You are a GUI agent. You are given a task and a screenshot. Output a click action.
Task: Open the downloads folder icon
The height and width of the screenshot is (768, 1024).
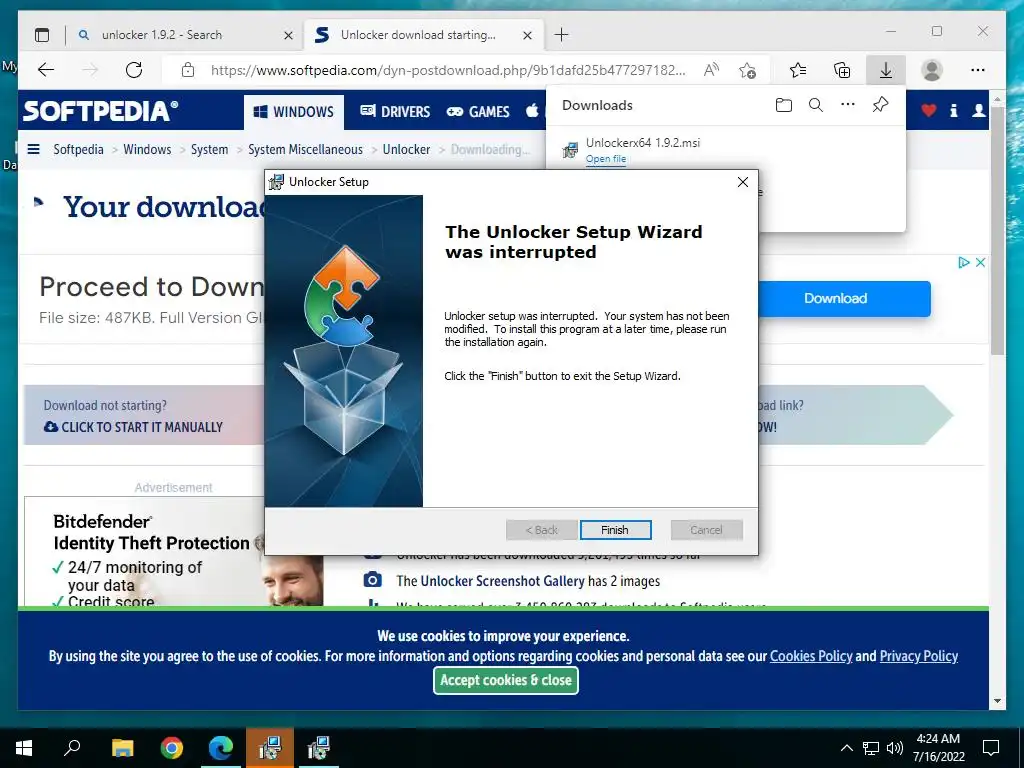point(784,105)
